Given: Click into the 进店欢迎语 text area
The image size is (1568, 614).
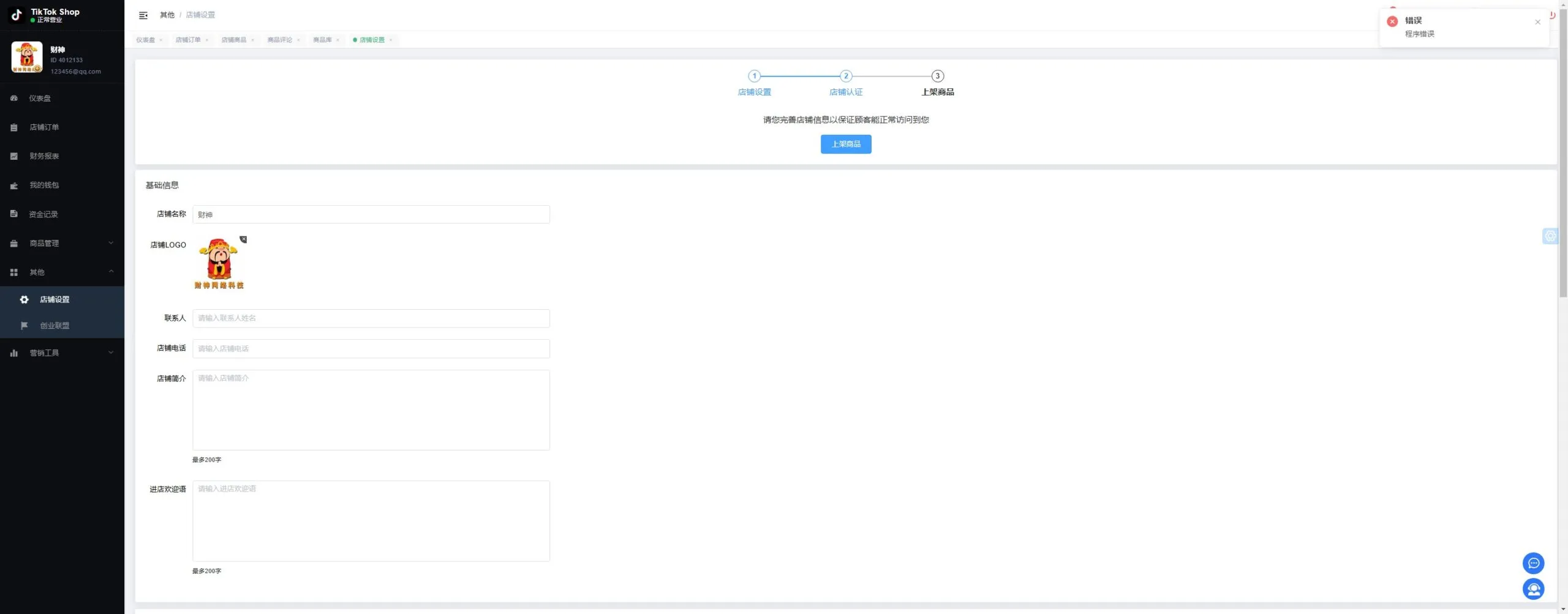Looking at the screenshot, I should pos(371,521).
